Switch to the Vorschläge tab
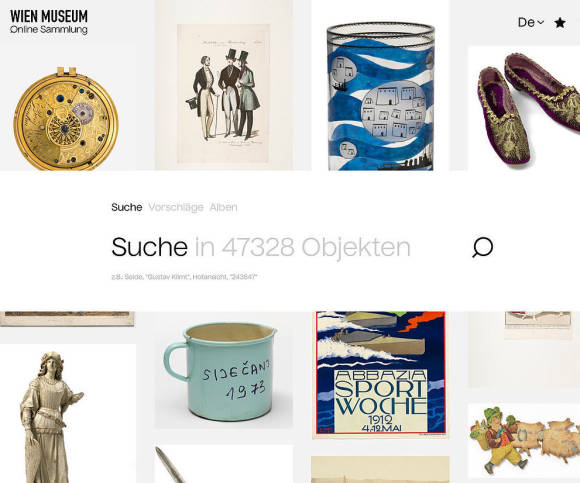The width and height of the screenshot is (580, 483). pyautogui.click(x=176, y=207)
